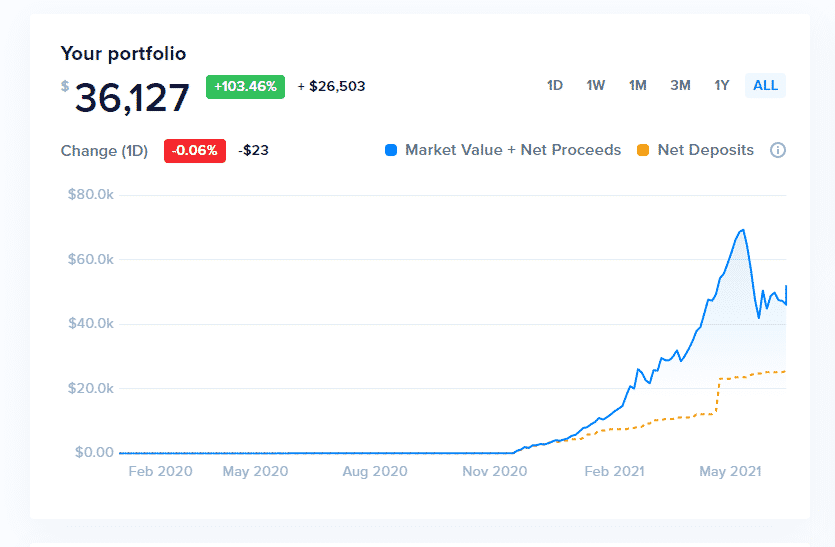Click the blue Market Value legend dot
Viewport: 835px width, 547px height.
click(391, 150)
